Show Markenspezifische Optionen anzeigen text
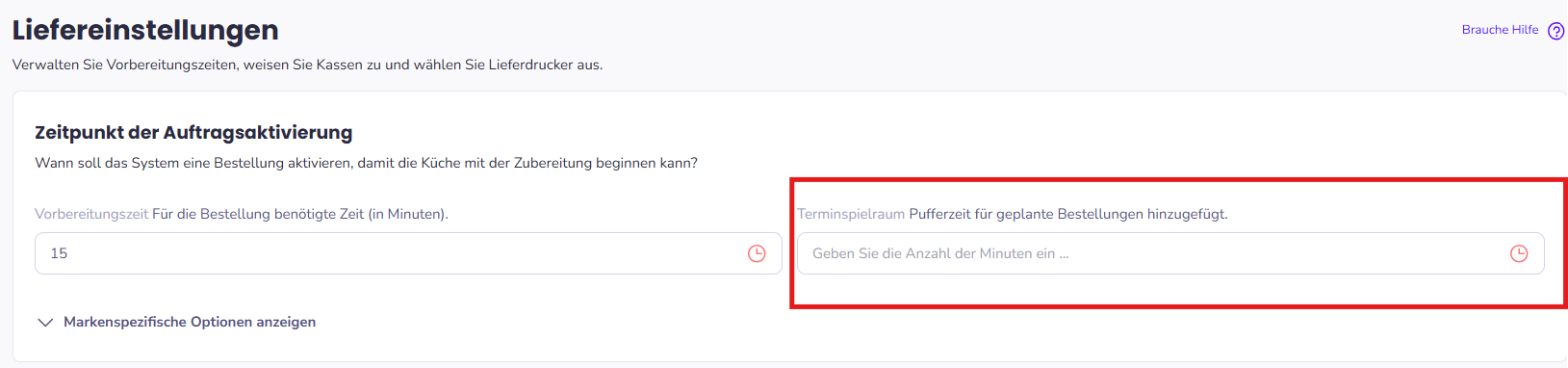 pos(190,322)
